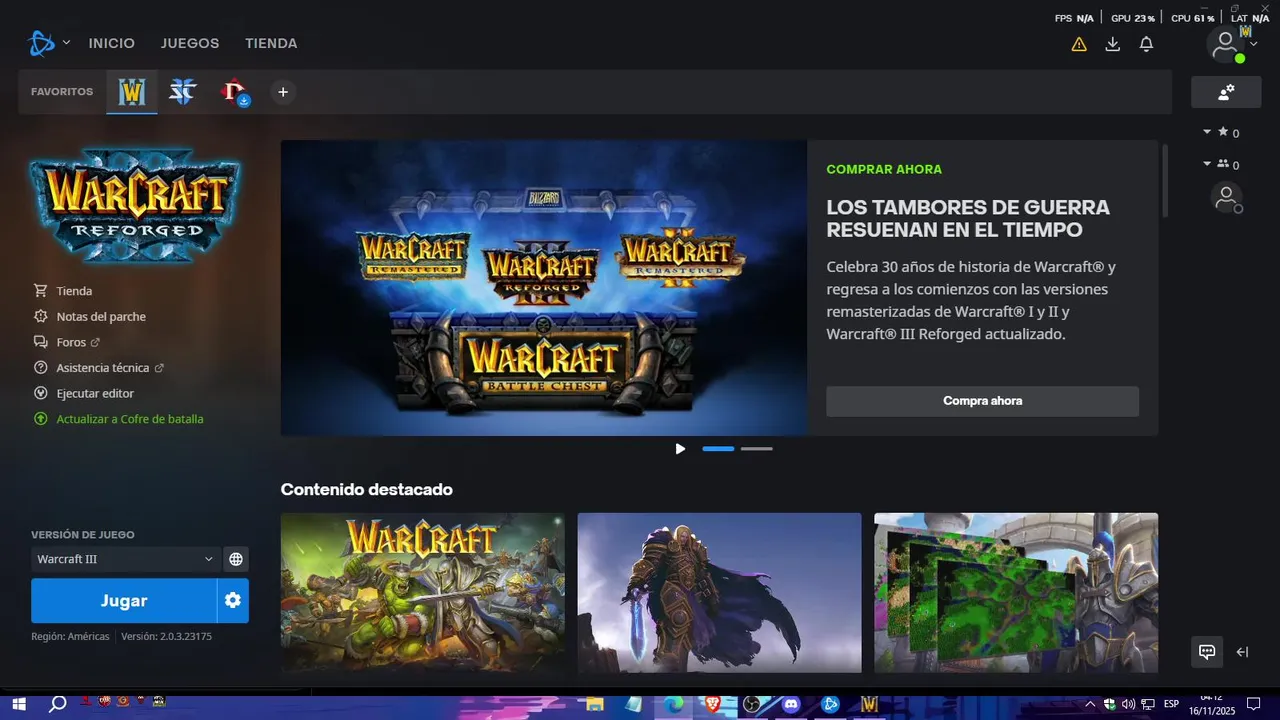
Task: Expand the dropdown arrow beside Battle.net logo
Action: (x=66, y=43)
